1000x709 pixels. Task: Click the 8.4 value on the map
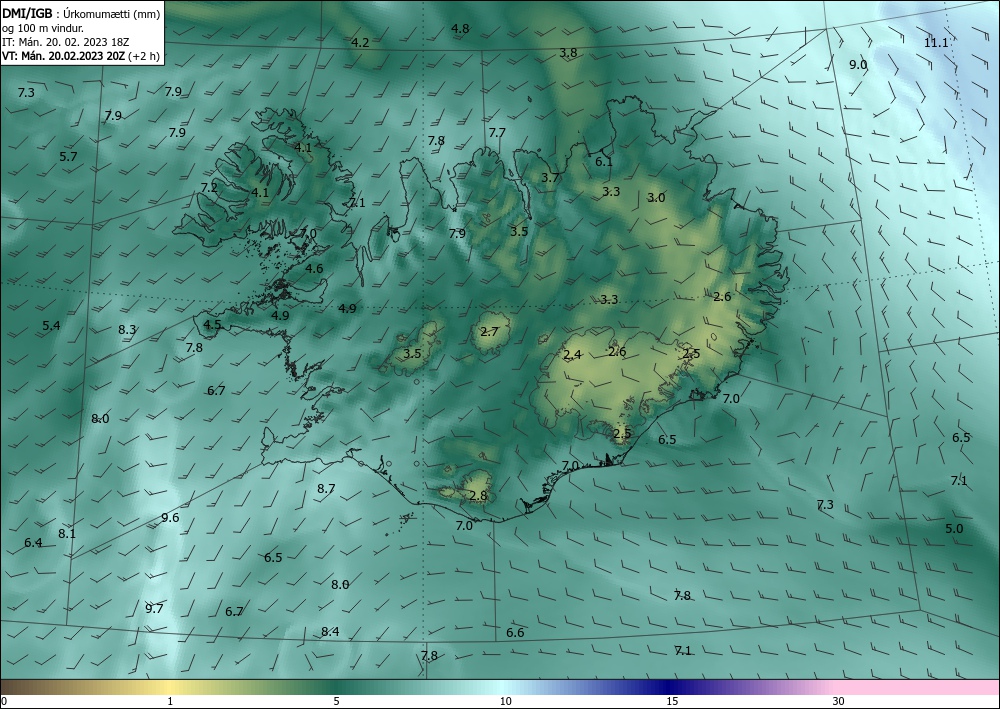tap(330, 632)
